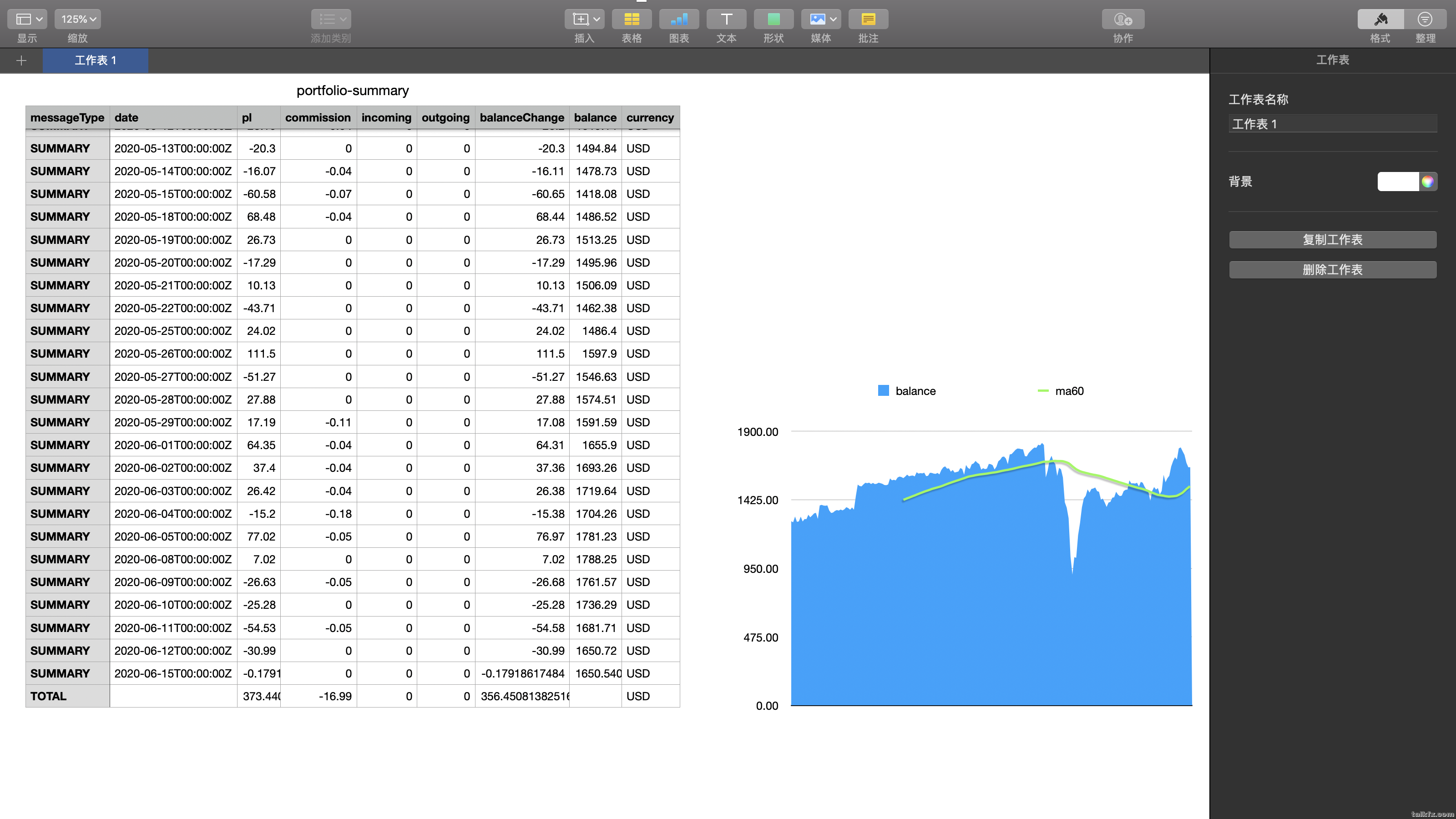Click the messageType column header
This screenshot has height=819, width=1456.
pos(67,117)
